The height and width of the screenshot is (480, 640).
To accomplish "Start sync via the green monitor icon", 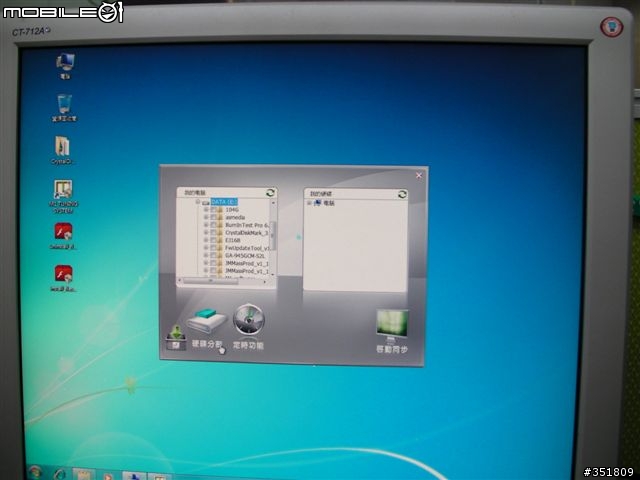I will pos(392,325).
